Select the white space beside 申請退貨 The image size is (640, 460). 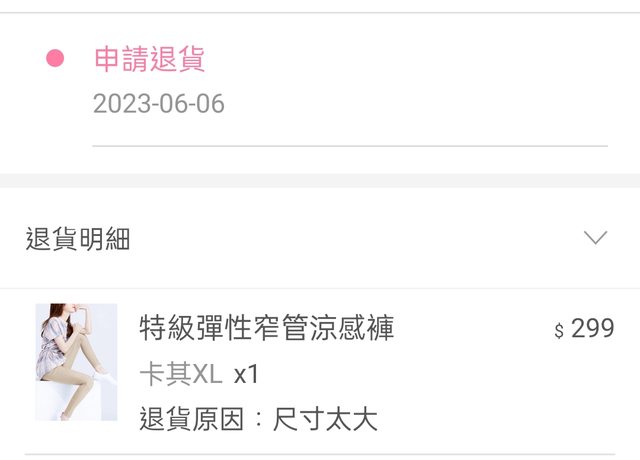click(x=408, y=59)
